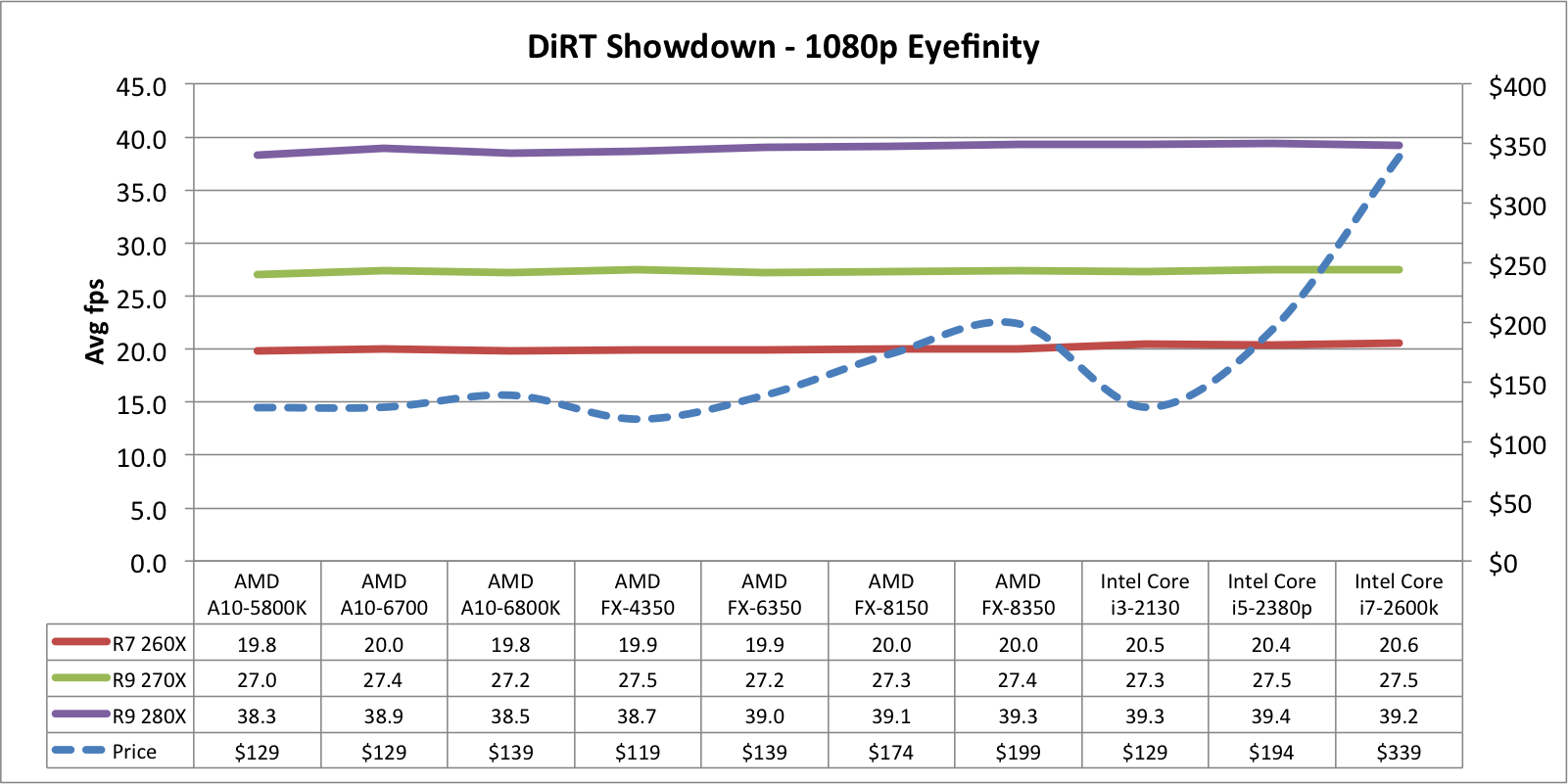Click the Intel Core i7-2600k column header
The width and height of the screenshot is (1568, 784).
coord(1399,594)
